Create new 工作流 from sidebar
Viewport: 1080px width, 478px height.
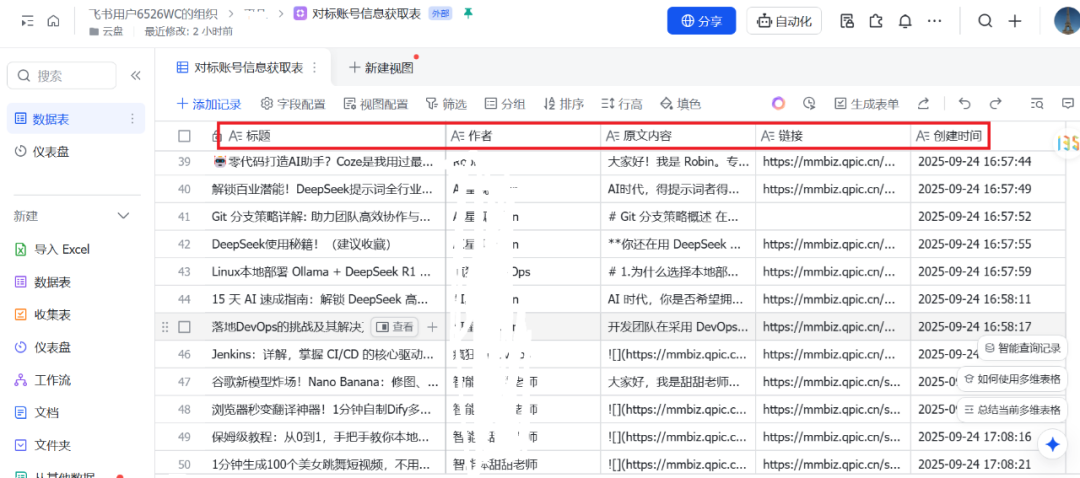click(44, 380)
